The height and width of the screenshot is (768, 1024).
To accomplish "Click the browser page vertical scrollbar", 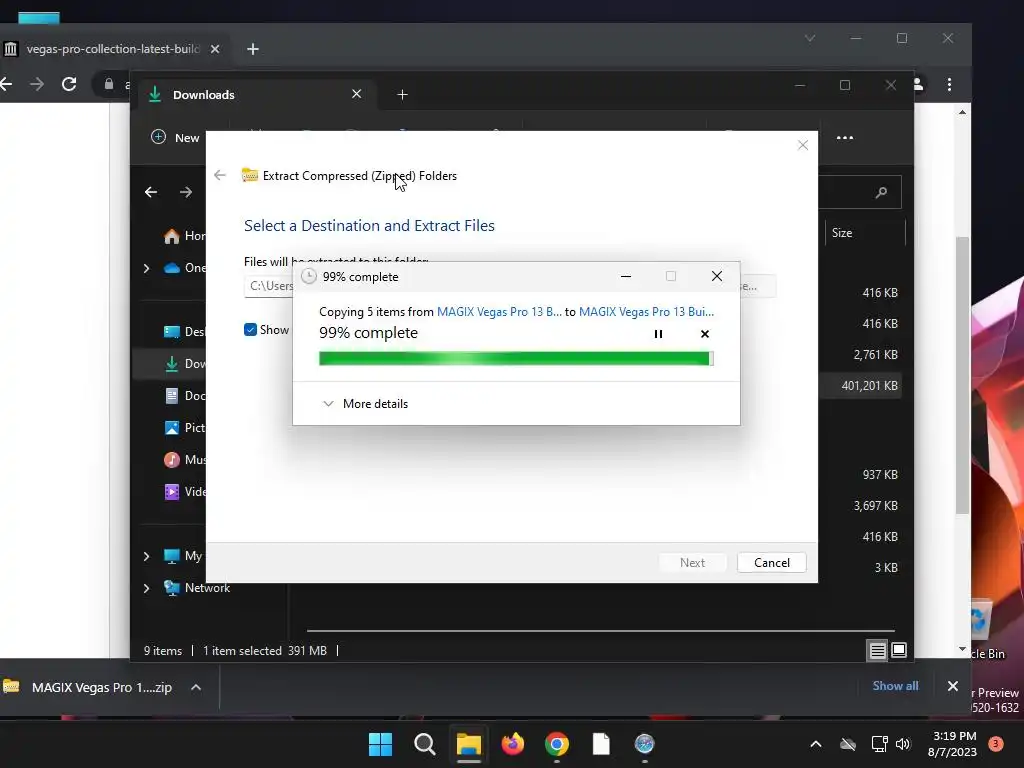I will [x=963, y=375].
